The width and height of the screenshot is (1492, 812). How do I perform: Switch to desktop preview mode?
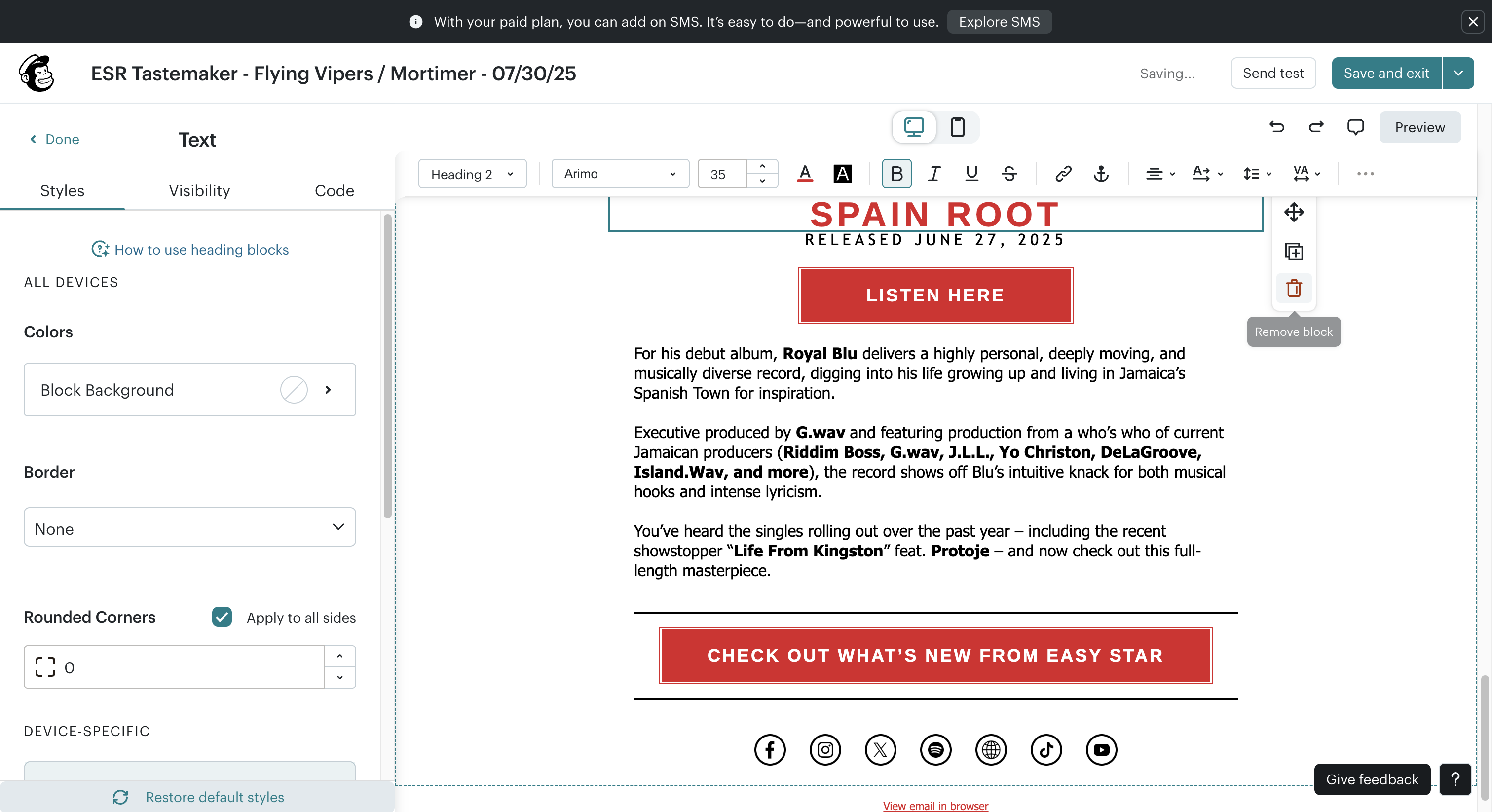point(914,127)
